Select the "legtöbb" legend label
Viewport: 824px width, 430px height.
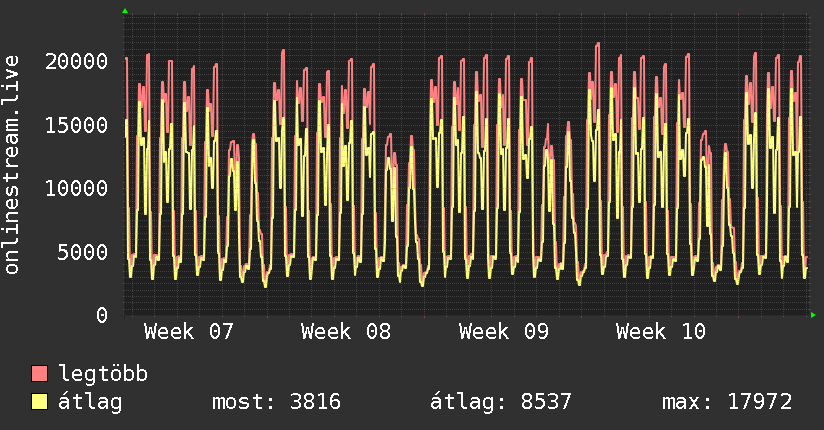[103, 374]
